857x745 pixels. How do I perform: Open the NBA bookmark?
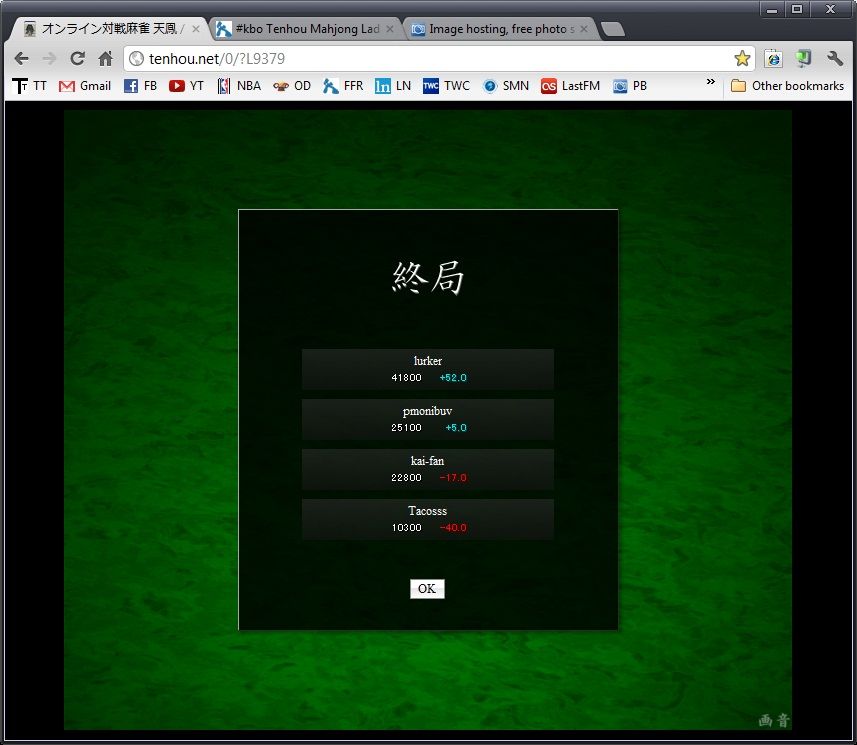[239, 86]
